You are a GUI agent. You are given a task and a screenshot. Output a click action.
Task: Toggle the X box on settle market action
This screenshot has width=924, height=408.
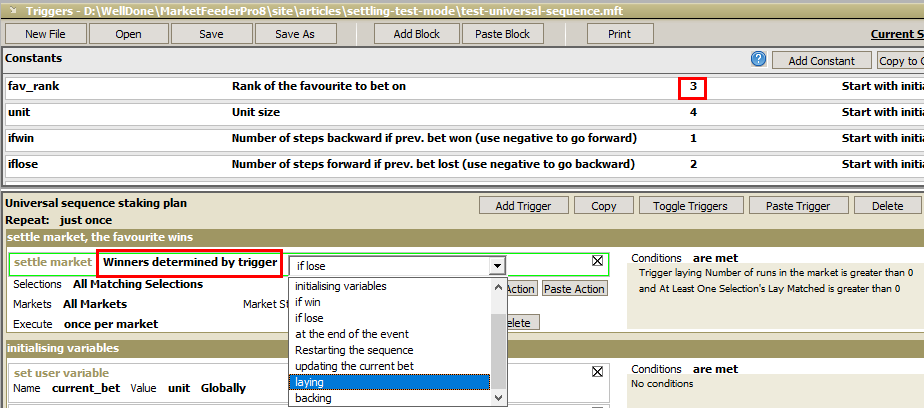[598, 261]
